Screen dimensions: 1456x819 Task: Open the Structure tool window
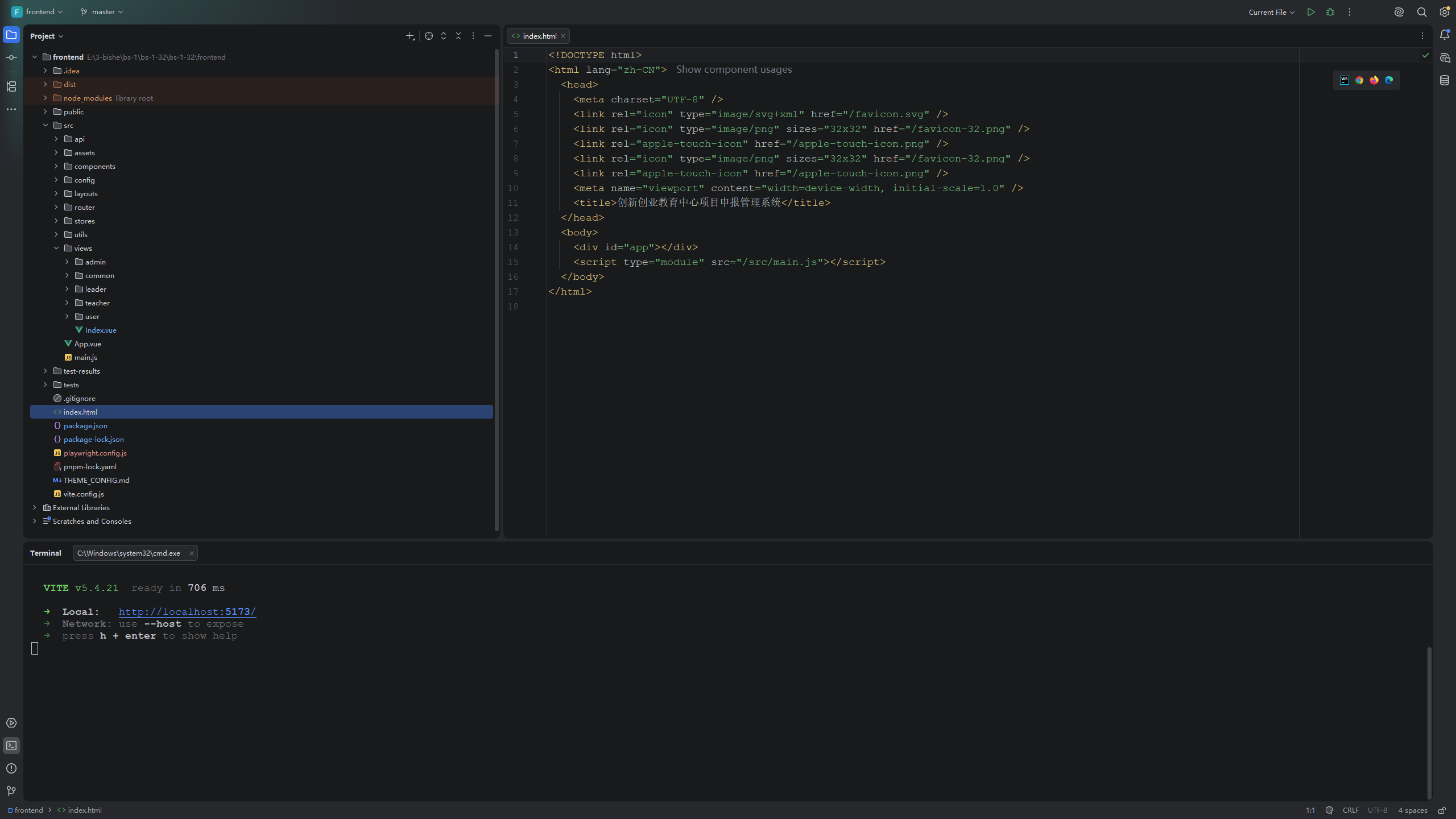click(11, 86)
